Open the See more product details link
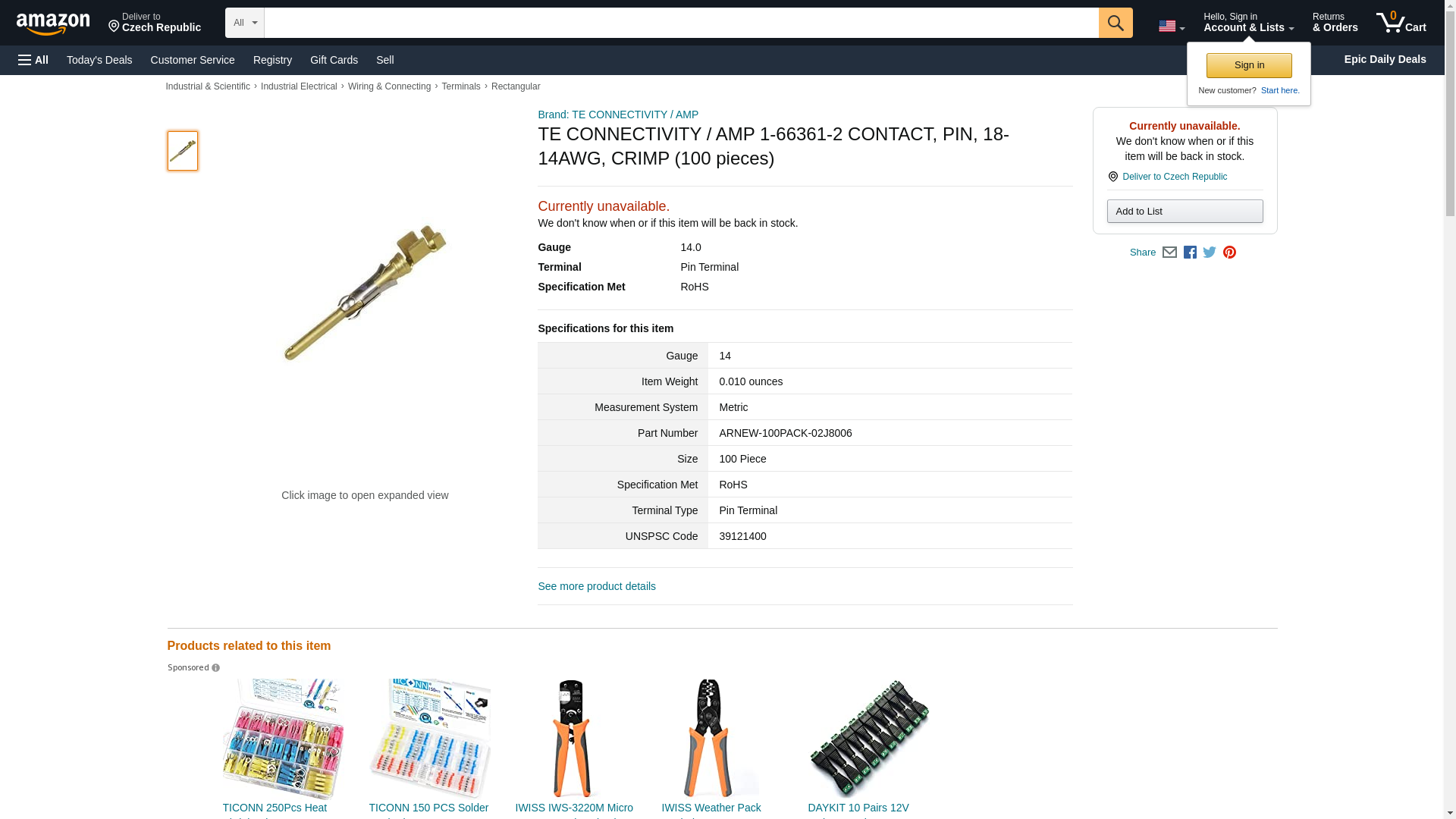Viewport: 1456px width, 819px height. click(597, 586)
